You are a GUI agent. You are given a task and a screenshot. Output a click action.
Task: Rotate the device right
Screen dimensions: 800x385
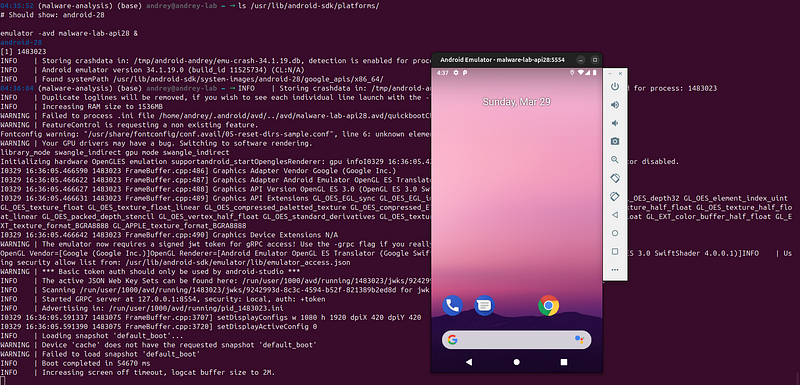[615, 197]
